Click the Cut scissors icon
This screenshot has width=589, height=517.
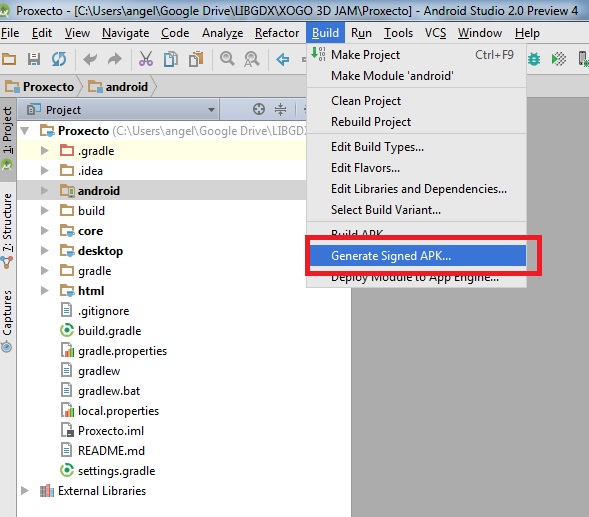point(146,59)
